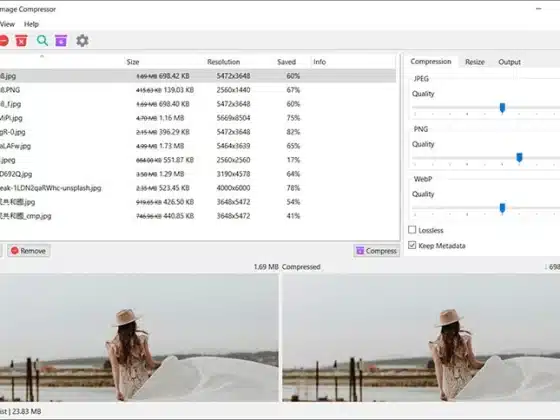Enable the Lossless checkbox
Viewport: 560px width, 420px height.
click(x=412, y=230)
